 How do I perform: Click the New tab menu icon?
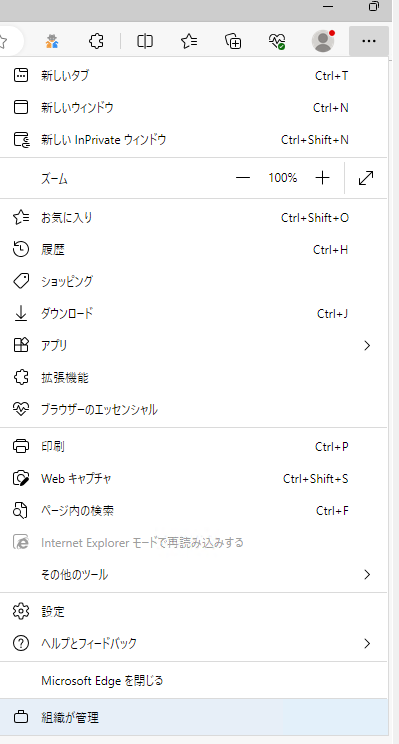[x=21, y=75]
